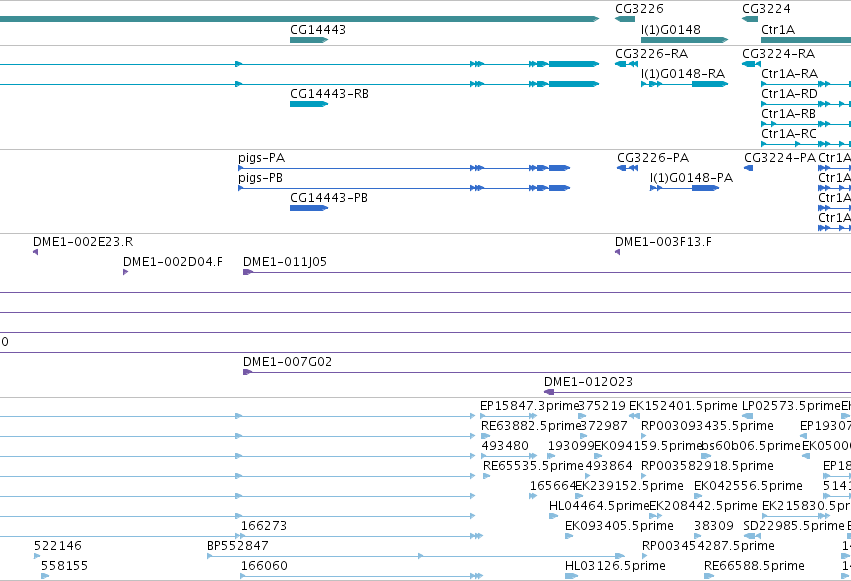Select EST 375219
Screen dimensions: 851x581
(x=582, y=416)
